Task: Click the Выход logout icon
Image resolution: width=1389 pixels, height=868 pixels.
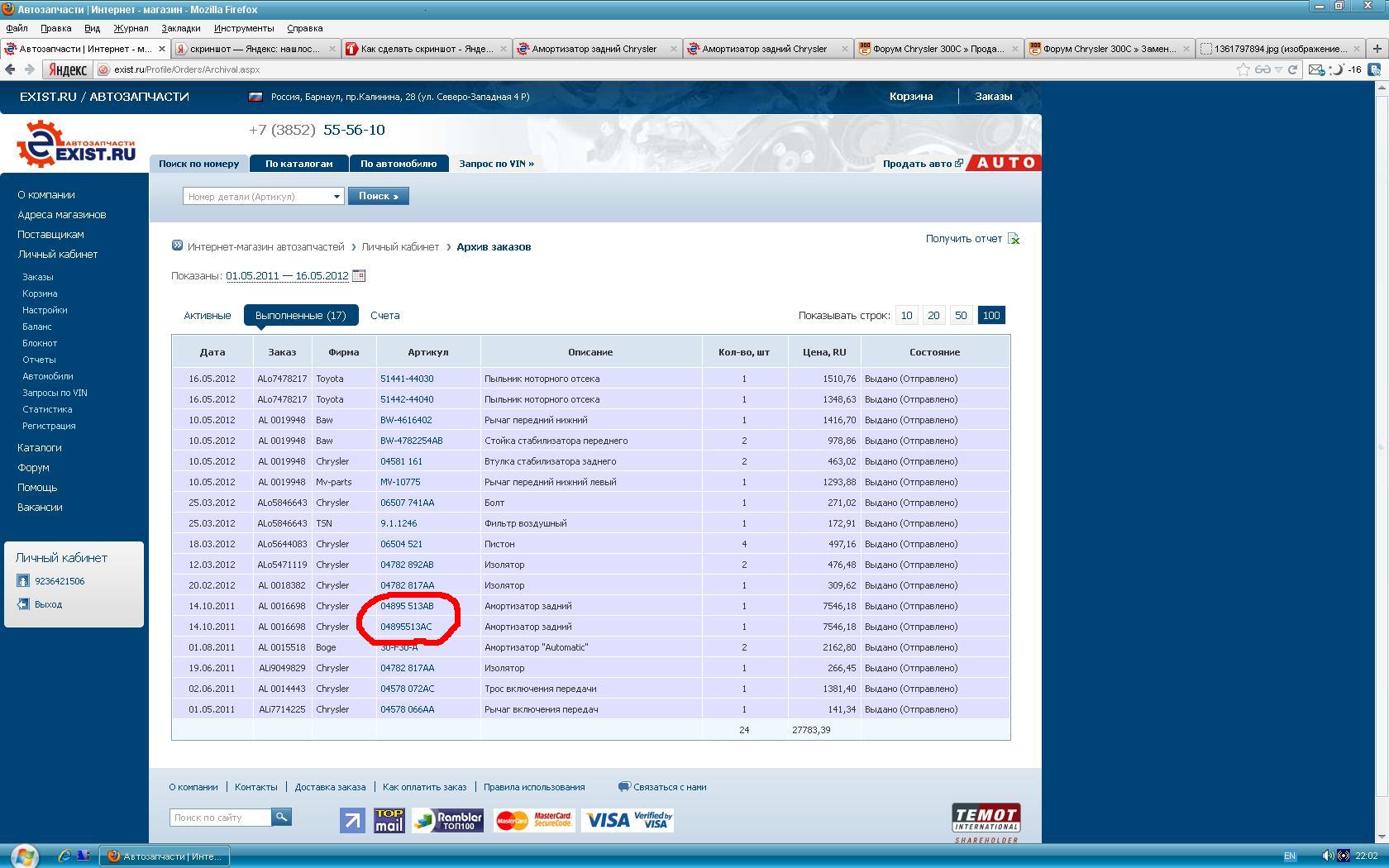Action: (23, 604)
